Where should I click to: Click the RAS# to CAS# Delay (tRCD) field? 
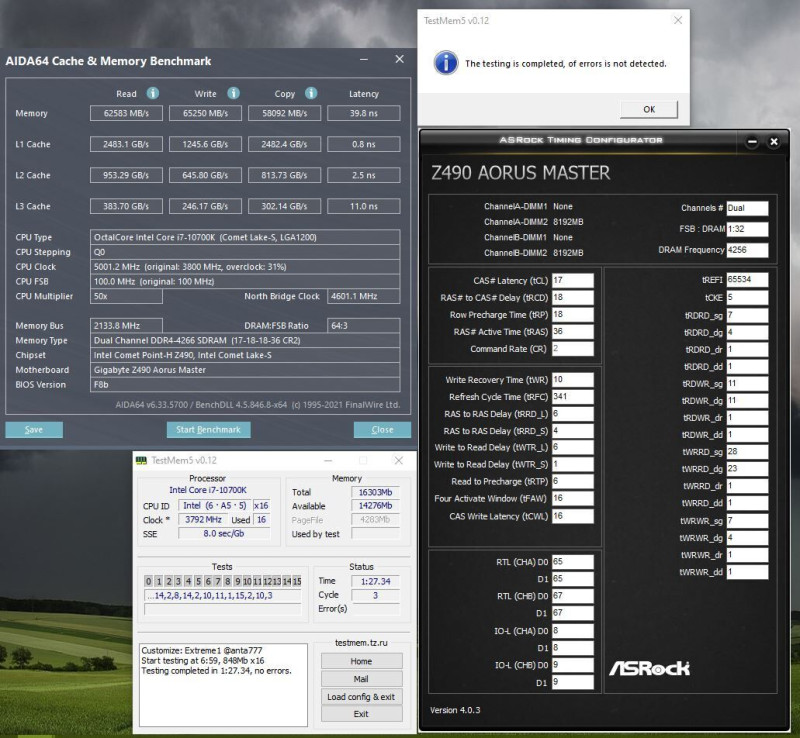pyautogui.click(x=572, y=297)
